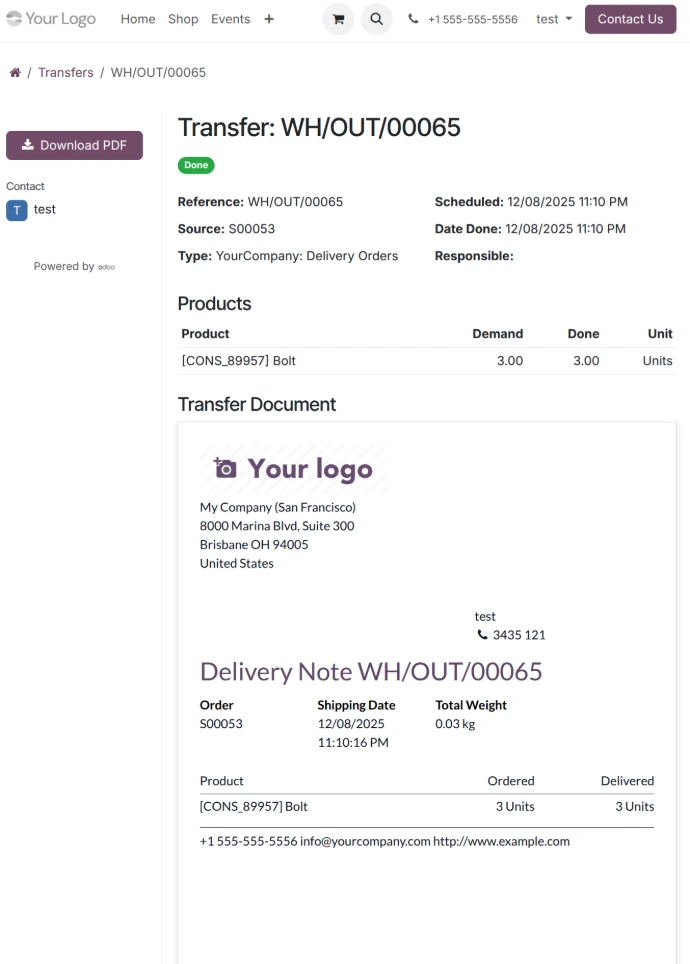690x964 pixels.
Task: Click the search magnifier icon
Action: click(x=376, y=19)
